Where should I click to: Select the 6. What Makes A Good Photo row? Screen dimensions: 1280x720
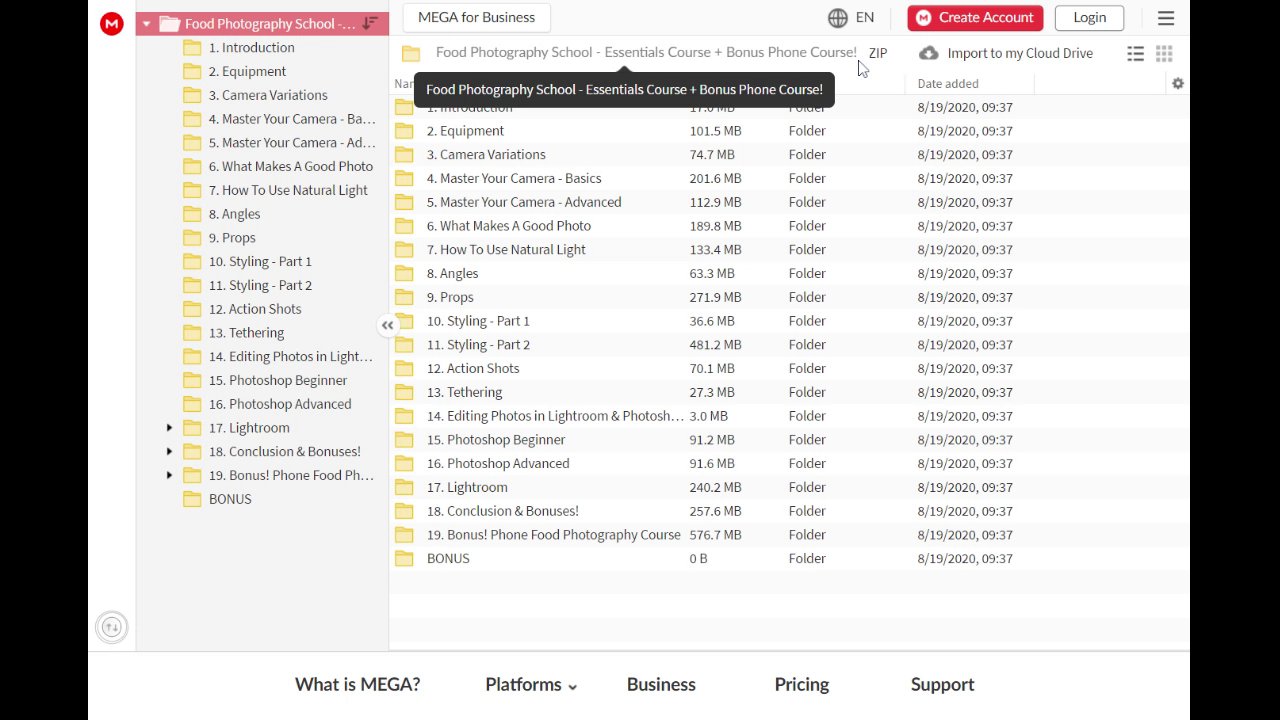coord(789,226)
